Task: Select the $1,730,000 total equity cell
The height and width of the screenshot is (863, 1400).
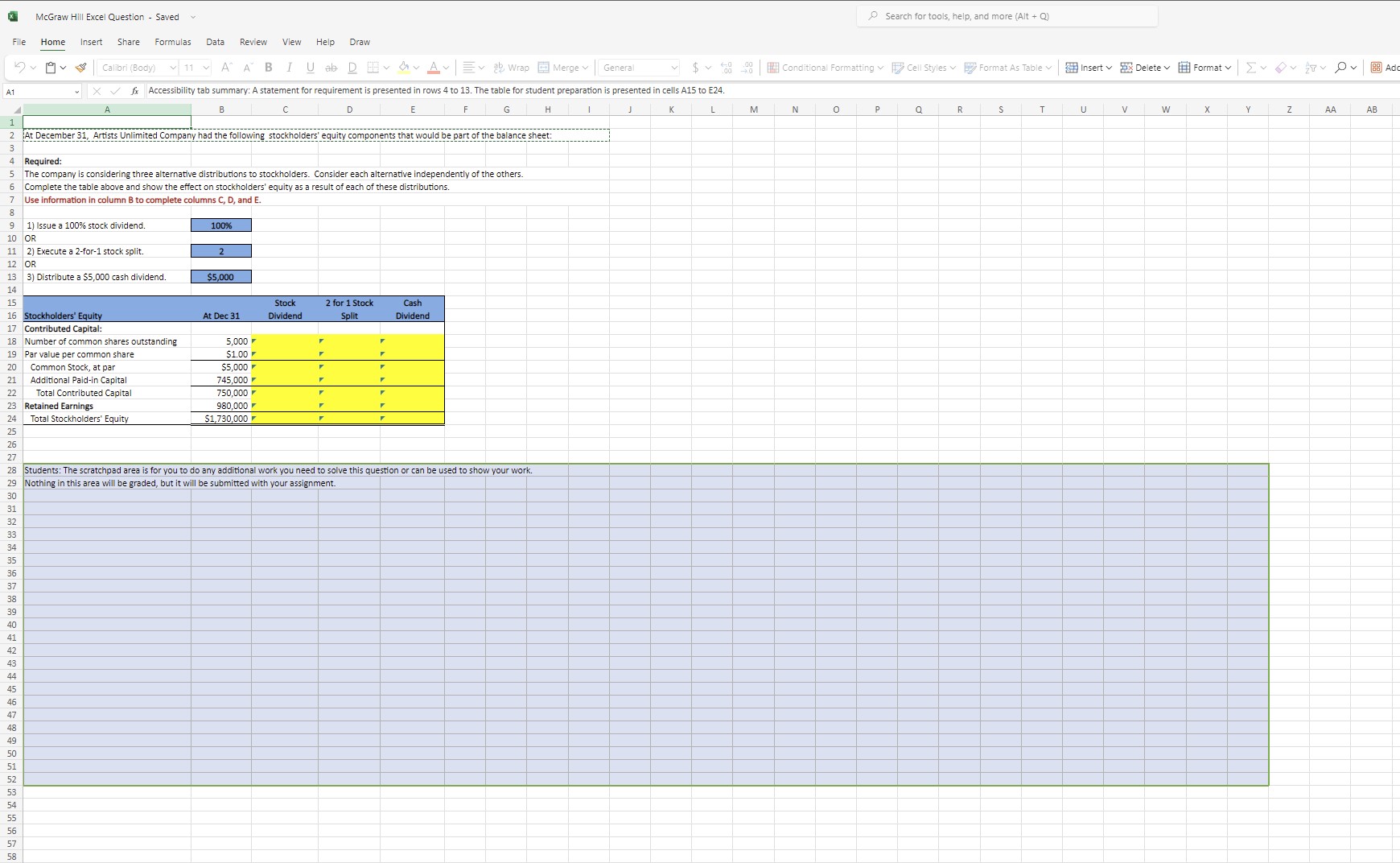Action: tap(221, 419)
